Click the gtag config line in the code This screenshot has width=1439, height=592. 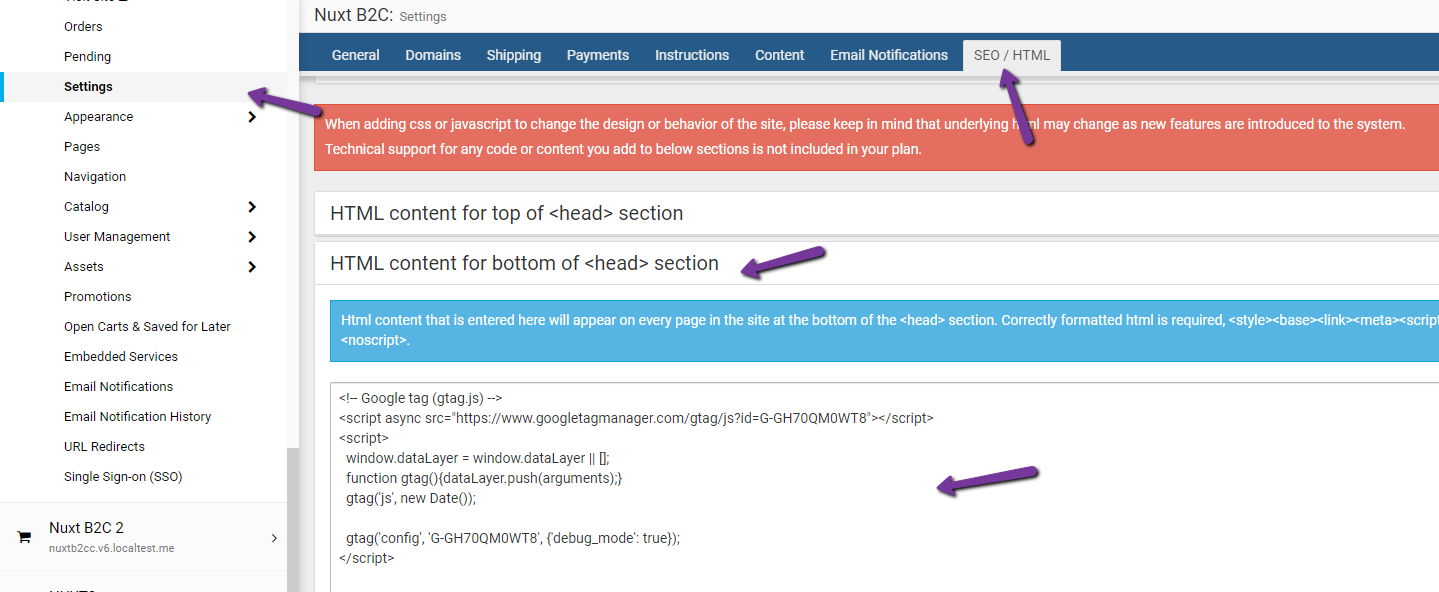pos(513,538)
